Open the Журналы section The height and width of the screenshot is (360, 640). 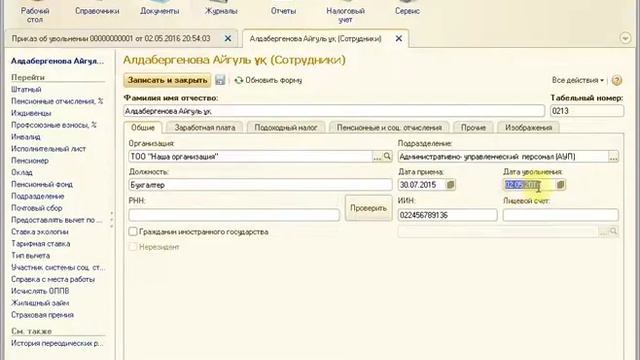(221, 11)
